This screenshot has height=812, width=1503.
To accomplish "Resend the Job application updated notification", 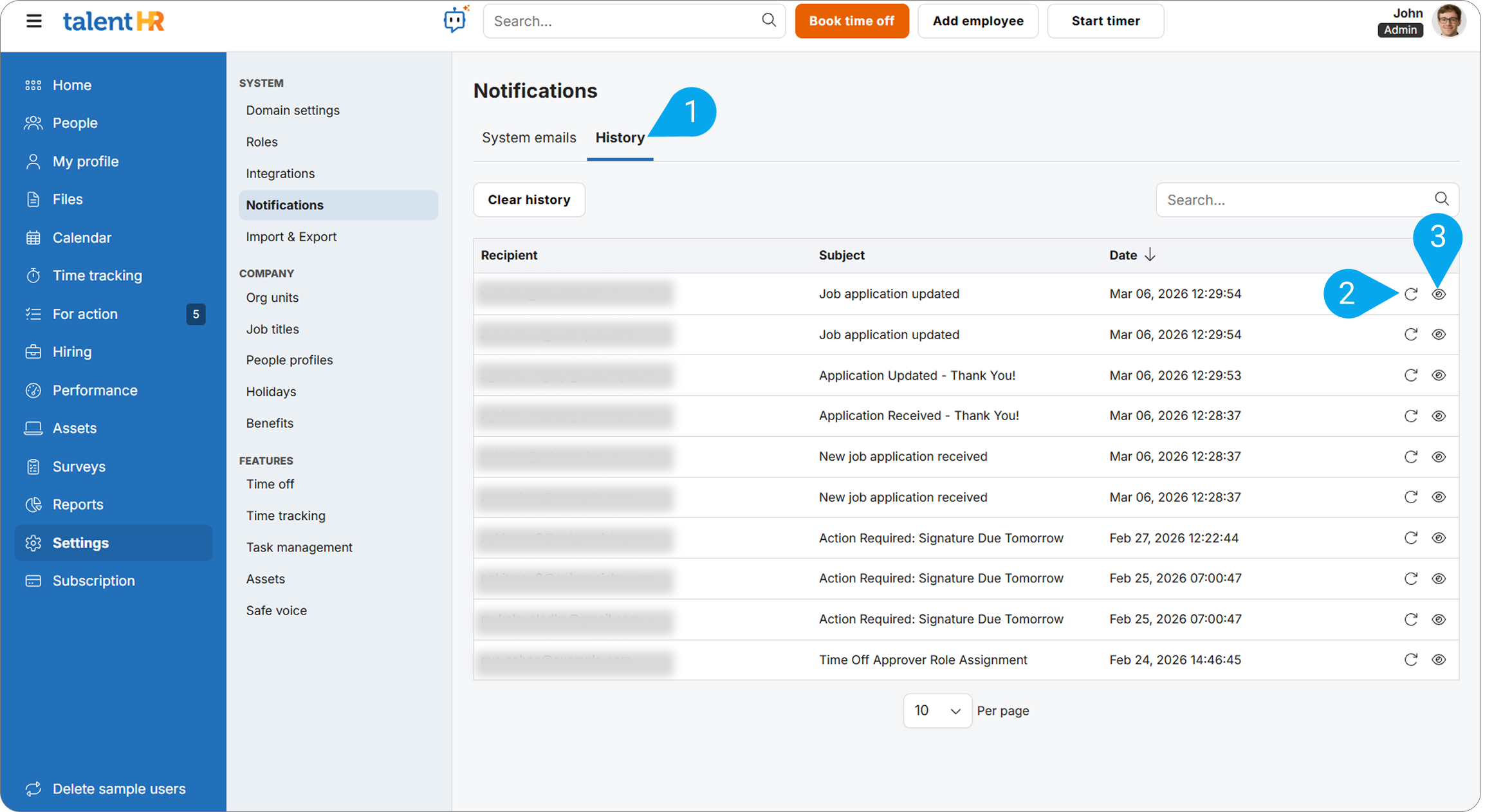I will (1410, 294).
